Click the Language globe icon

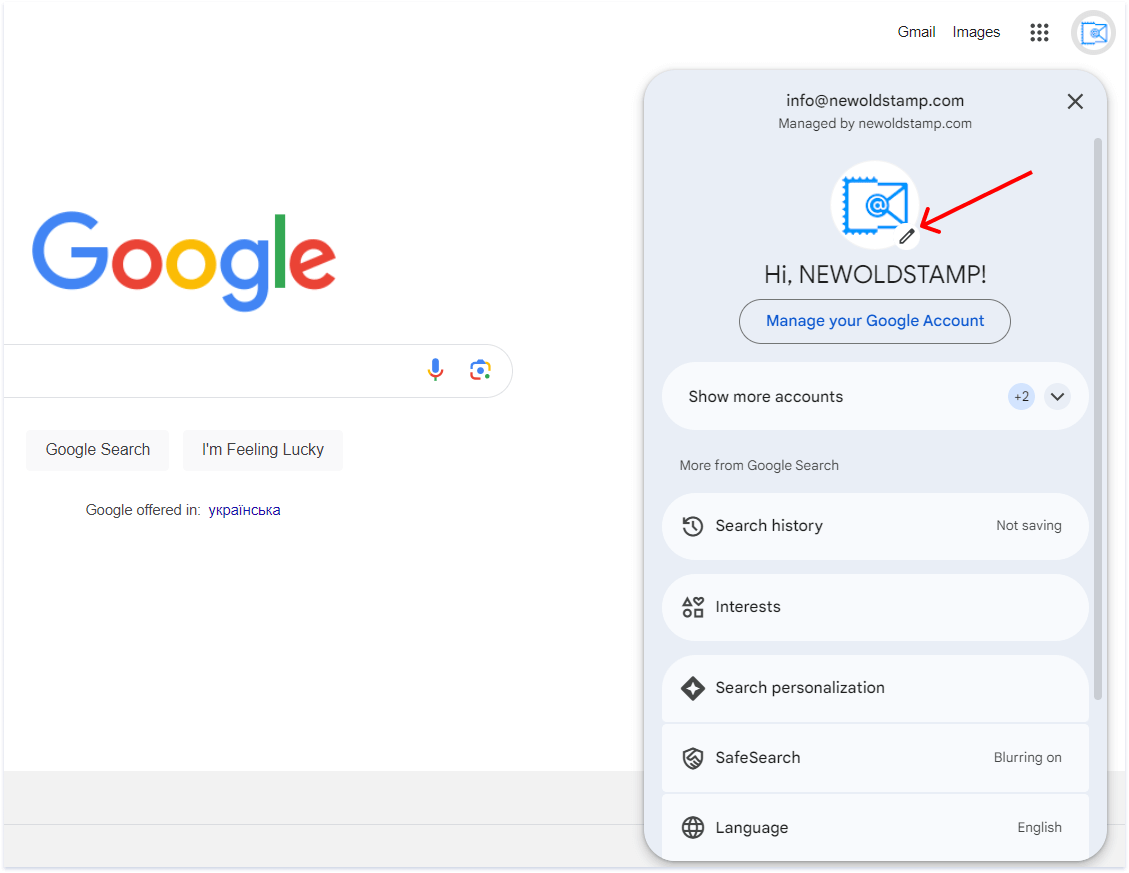click(693, 828)
